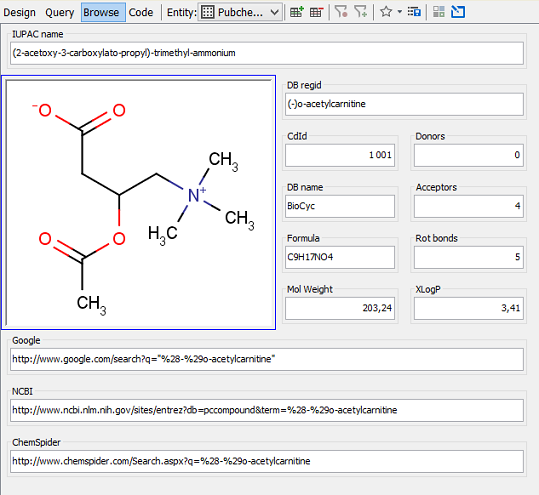Click the delete row icon with red minus
The image size is (539, 495).
click(x=317, y=12)
